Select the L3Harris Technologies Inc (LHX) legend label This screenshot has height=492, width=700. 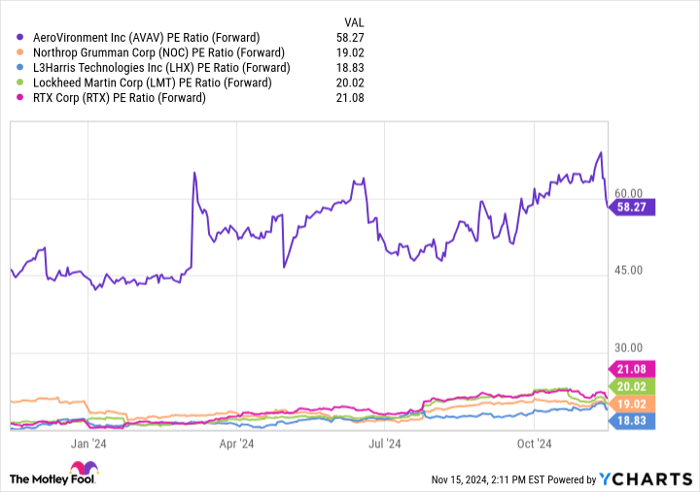[162, 67]
